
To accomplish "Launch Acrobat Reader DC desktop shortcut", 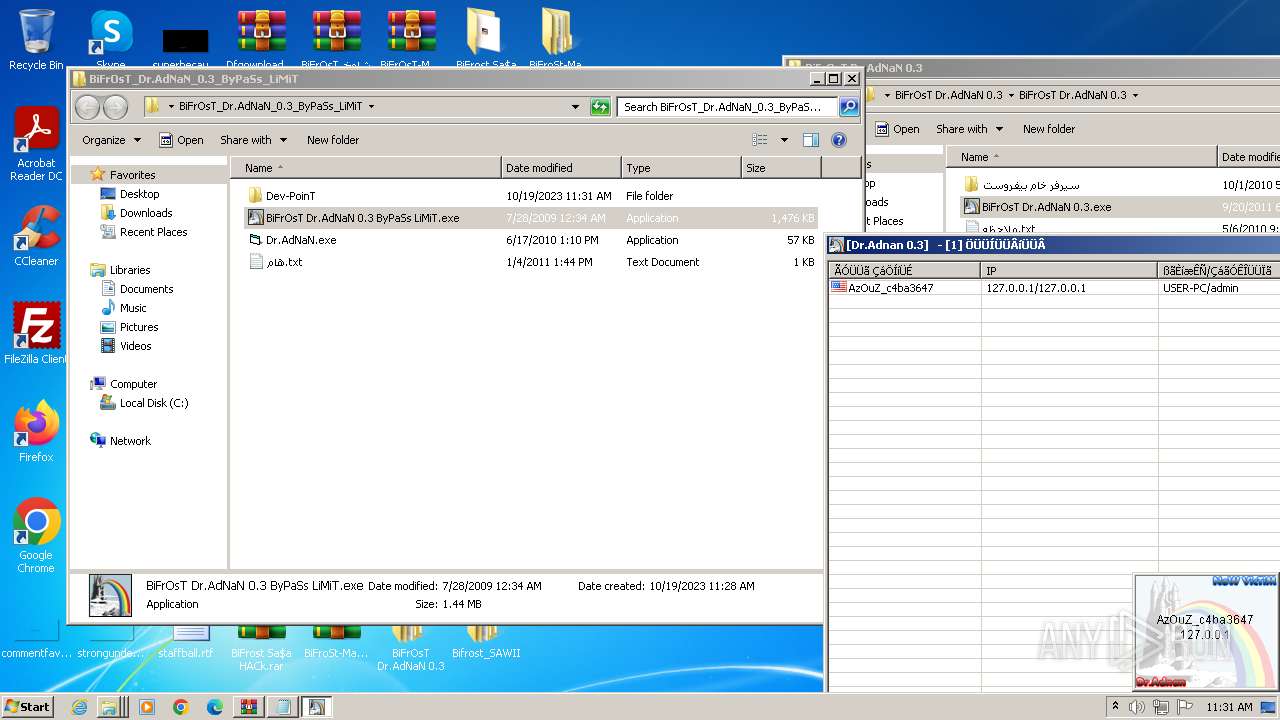I will 36,143.
